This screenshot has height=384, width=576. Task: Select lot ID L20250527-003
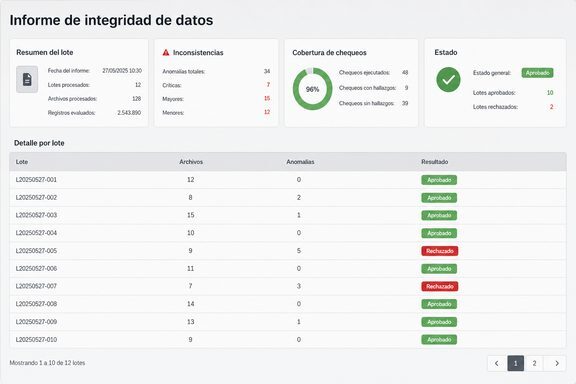click(36, 215)
